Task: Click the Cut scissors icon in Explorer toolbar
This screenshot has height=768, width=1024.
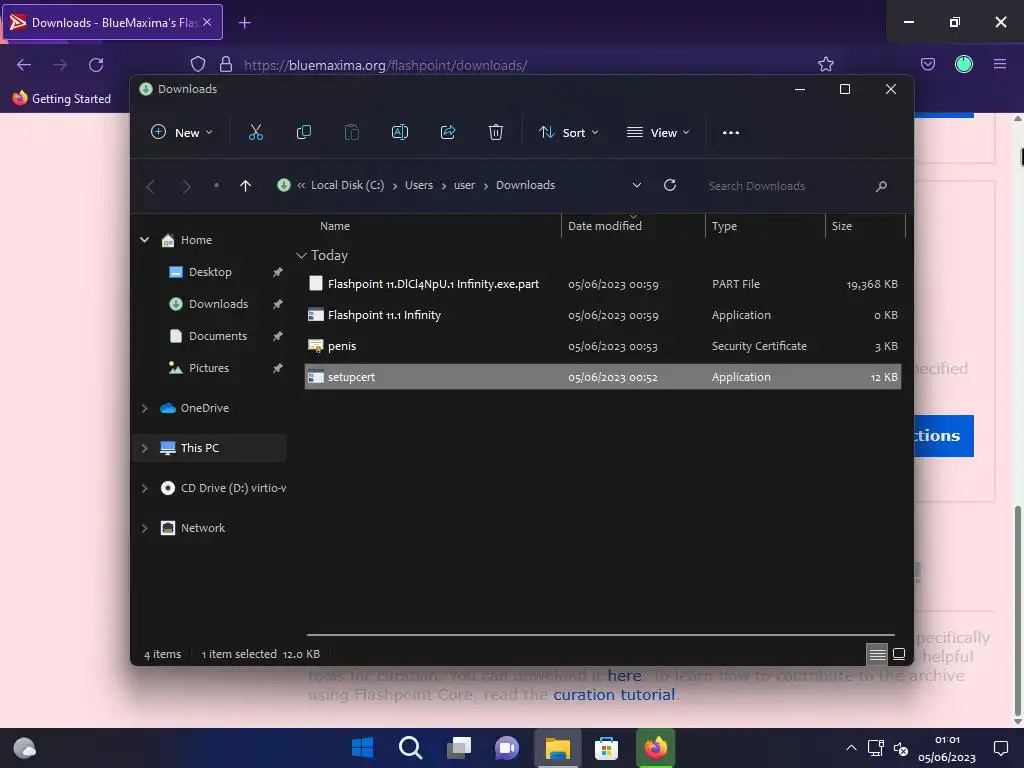Action: click(256, 133)
